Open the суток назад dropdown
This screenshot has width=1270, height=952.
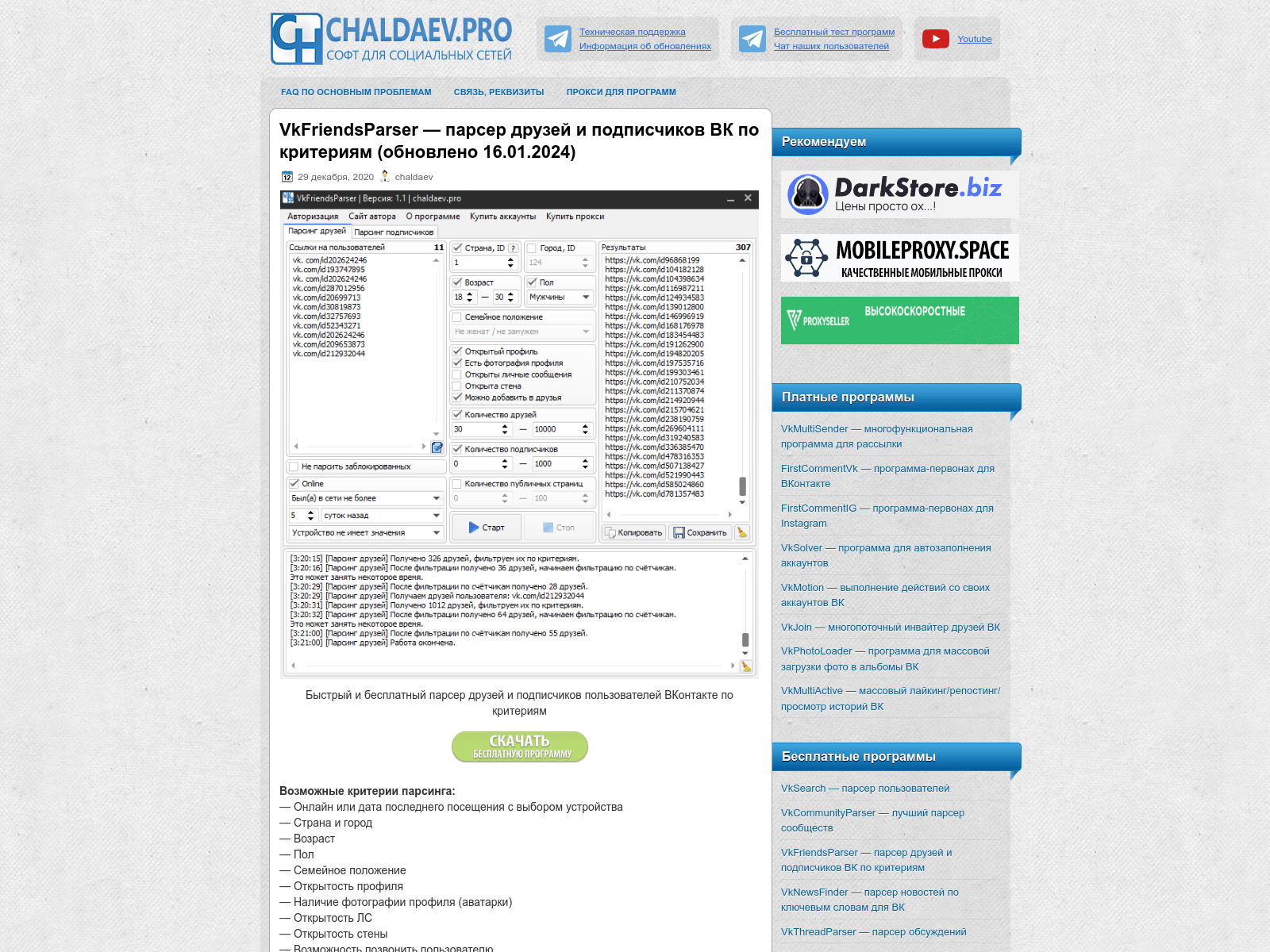click(382, 516)
